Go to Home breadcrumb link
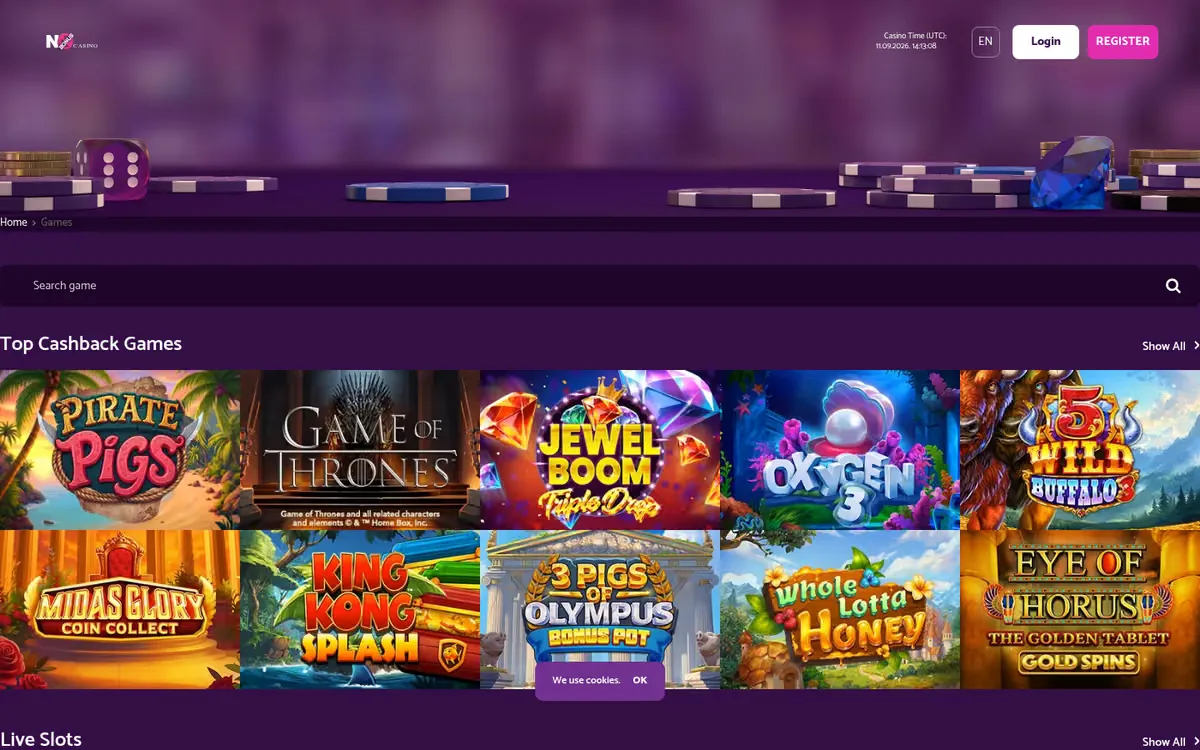The width and height of the screenshot is (1200, 750). [x=14, y=222]
